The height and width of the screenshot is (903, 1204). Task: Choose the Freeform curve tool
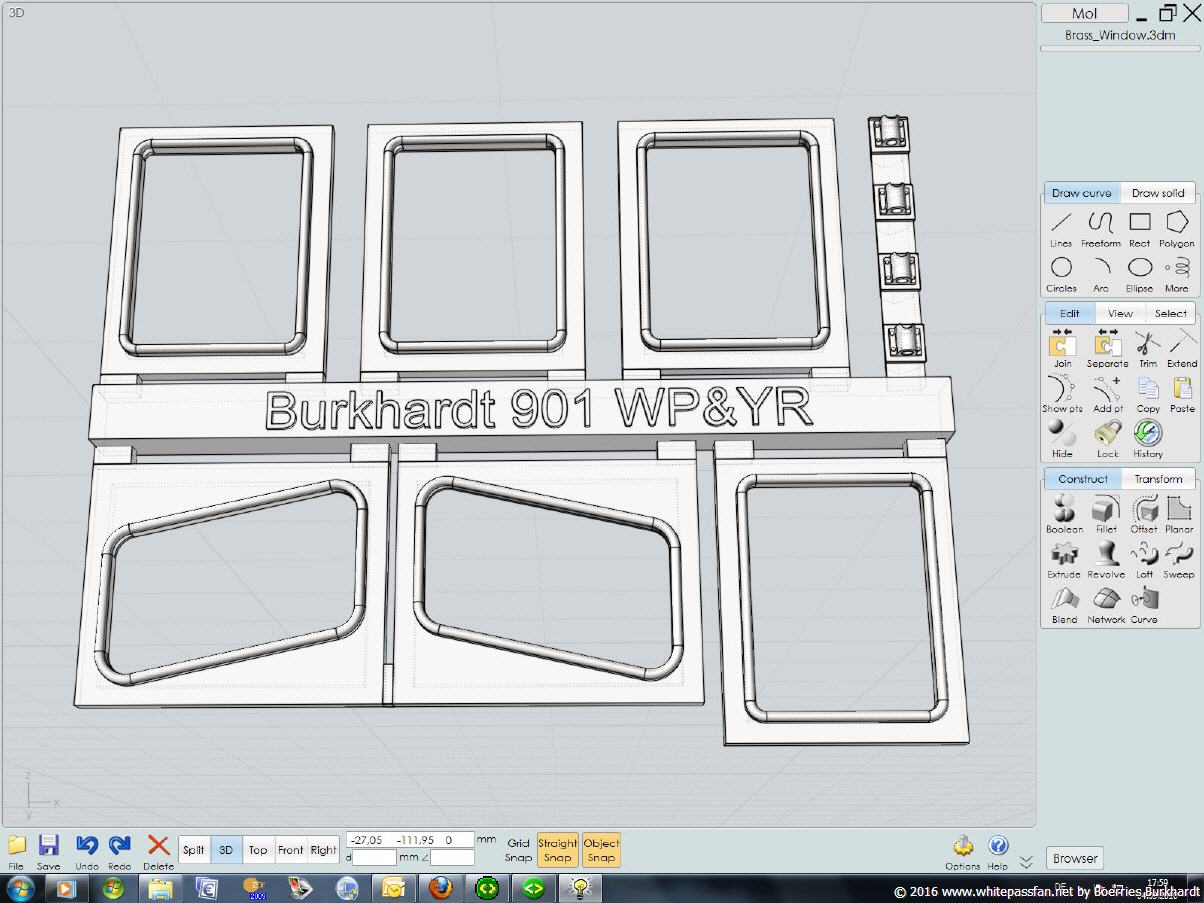[x=1100, y=229]
